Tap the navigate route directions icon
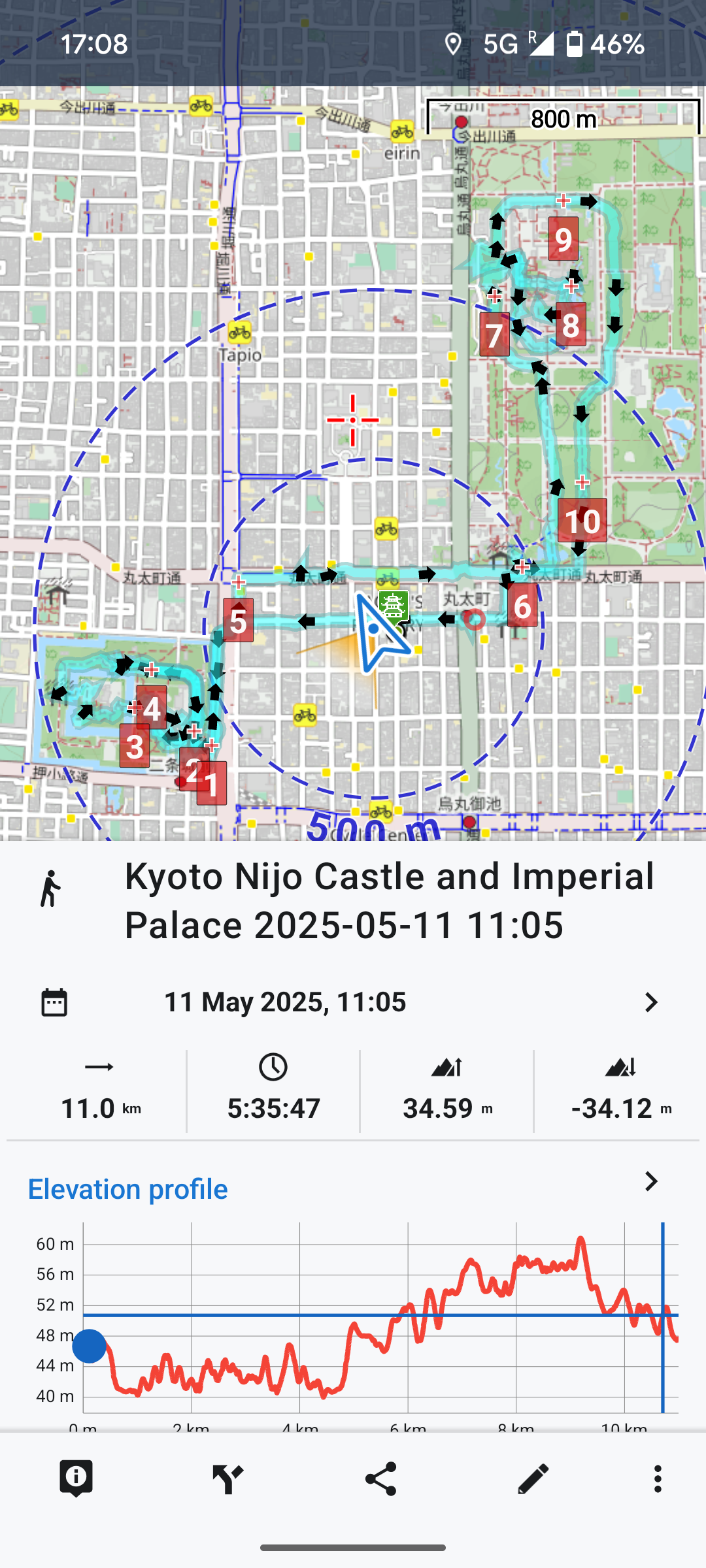This screenshot has width=706, height=1568. tap(227, 1478)
